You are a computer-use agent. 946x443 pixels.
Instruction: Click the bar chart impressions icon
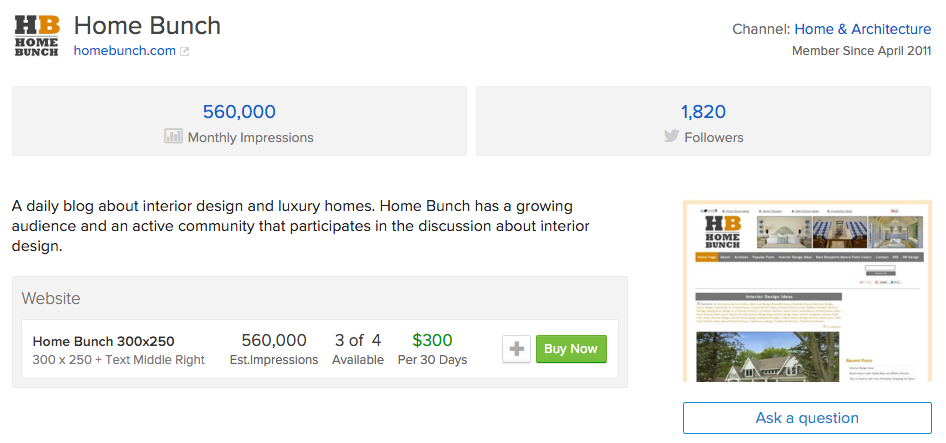point(173,137)
